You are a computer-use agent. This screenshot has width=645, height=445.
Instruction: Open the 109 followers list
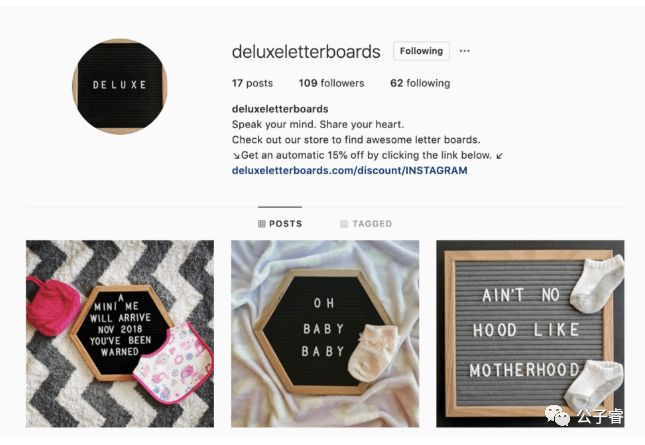coord(332,83)
